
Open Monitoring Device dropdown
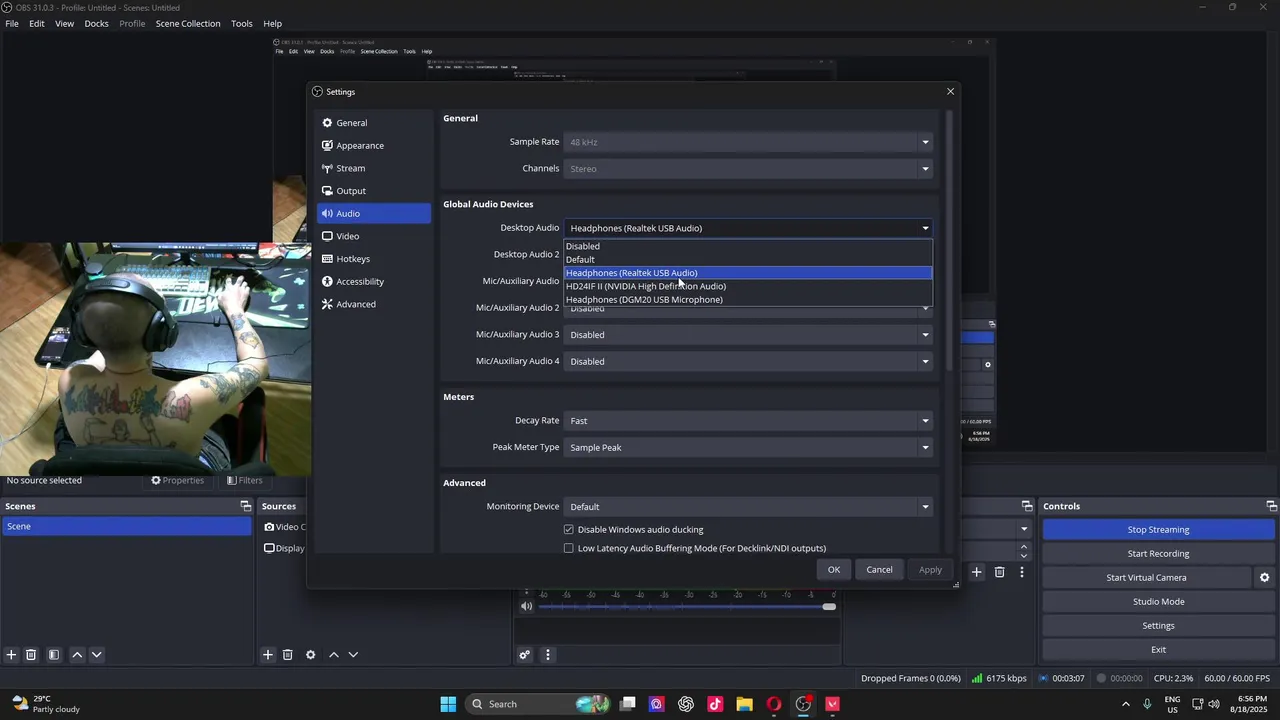(748, 507)
